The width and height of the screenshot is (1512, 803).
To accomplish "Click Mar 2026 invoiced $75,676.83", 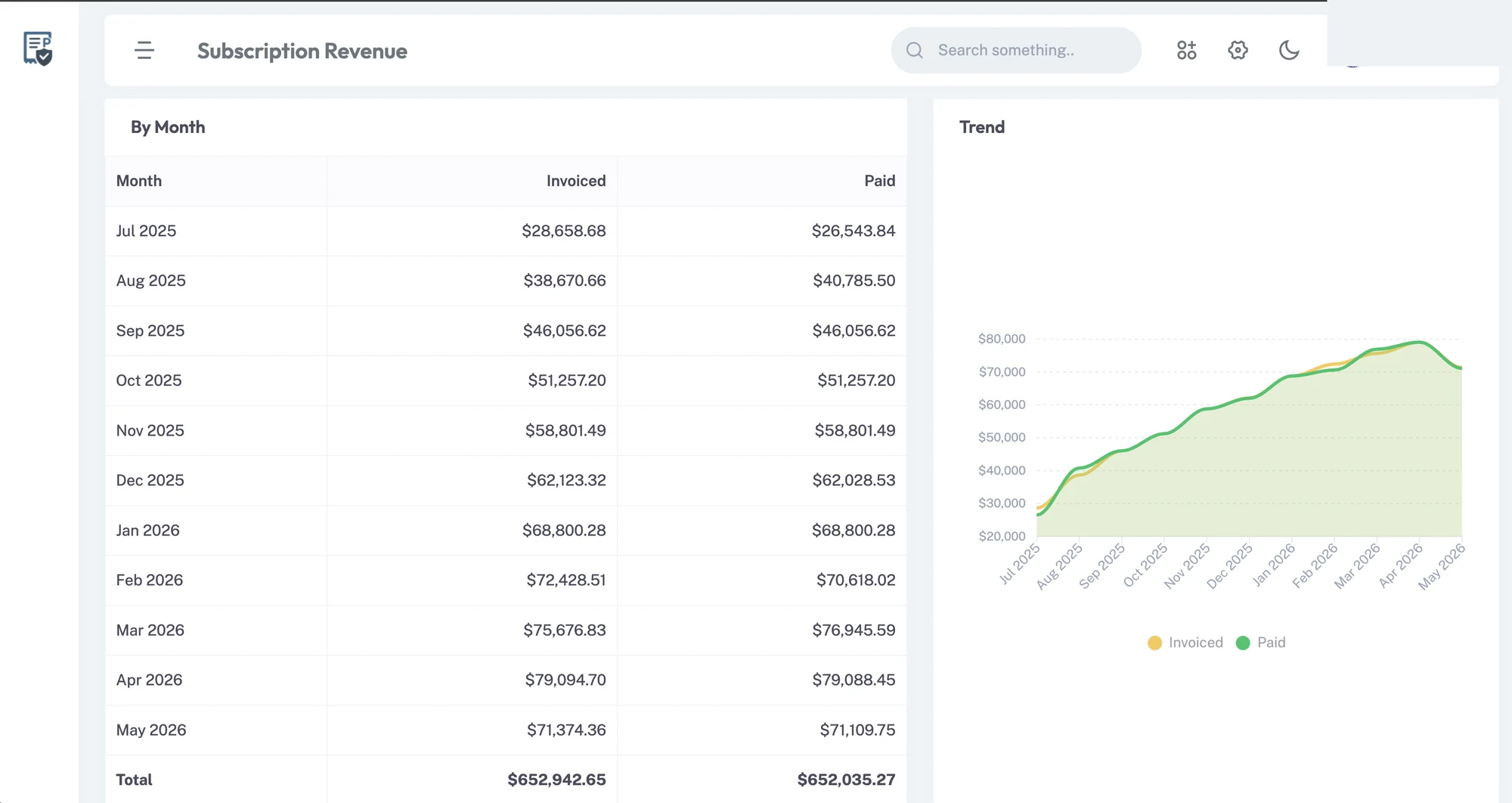I will (564, 630).
